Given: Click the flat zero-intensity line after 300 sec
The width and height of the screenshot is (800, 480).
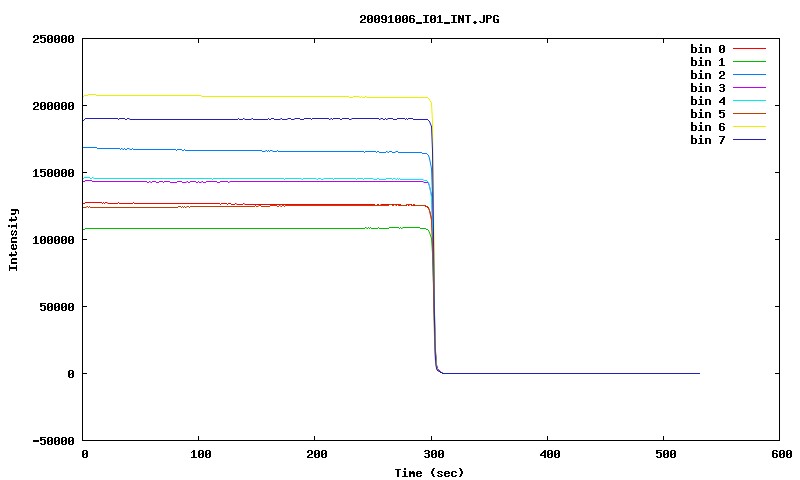Looking at the screenshot, I should coord(571,373).
